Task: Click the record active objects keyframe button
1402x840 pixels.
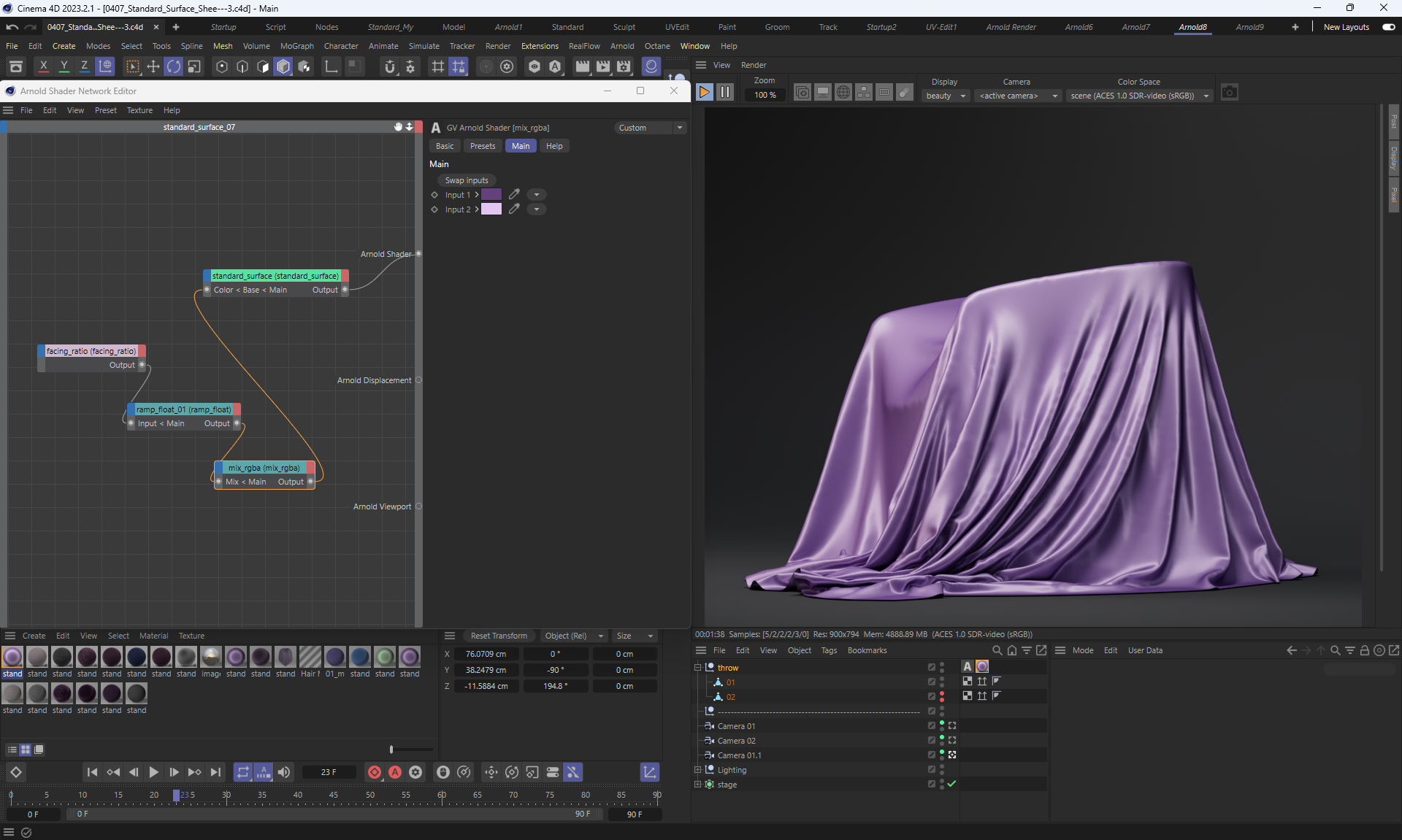Action: (x=375, y=772)
